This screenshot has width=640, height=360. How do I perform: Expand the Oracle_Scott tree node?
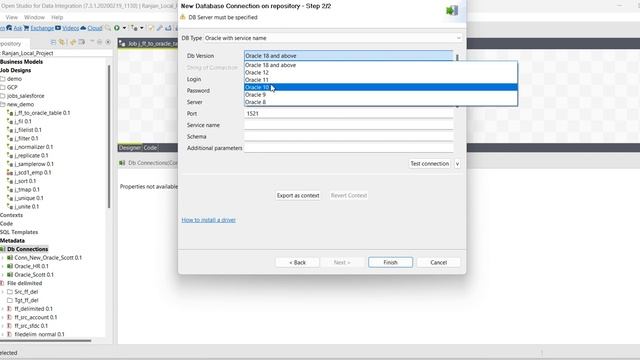click(x=3, y=275)
